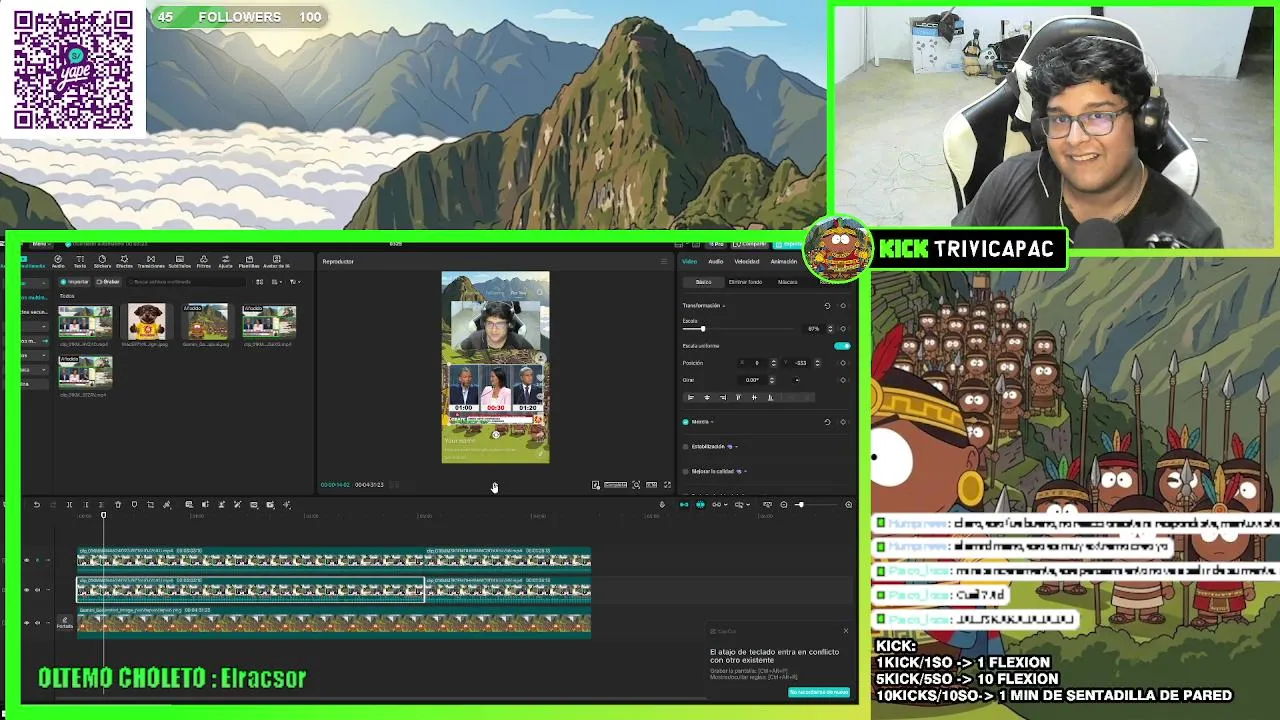Reset the Transformación settings
1280x720 pixels.
[827, 306]
